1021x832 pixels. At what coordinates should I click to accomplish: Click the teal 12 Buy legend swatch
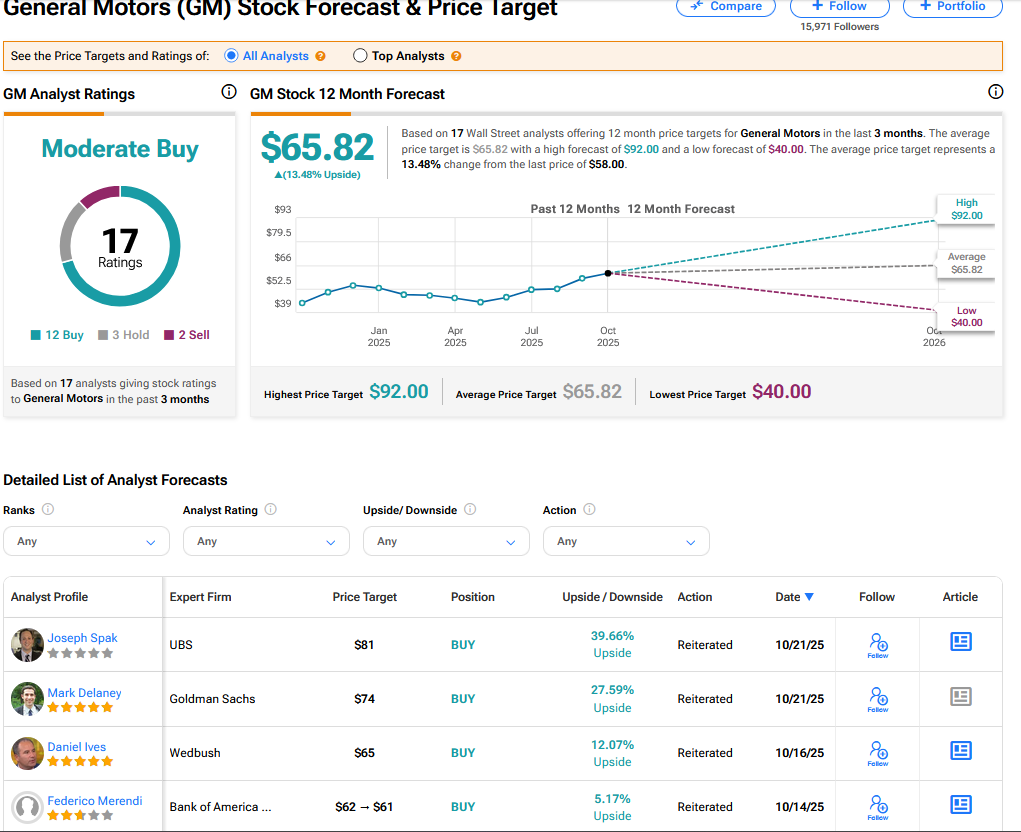tap(38, 335)
